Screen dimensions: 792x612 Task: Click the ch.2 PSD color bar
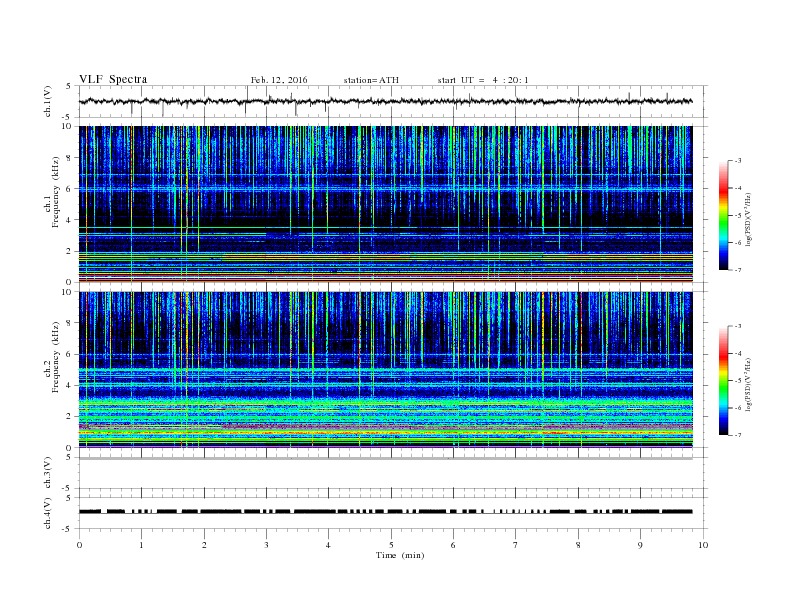[x=723, y=381]
